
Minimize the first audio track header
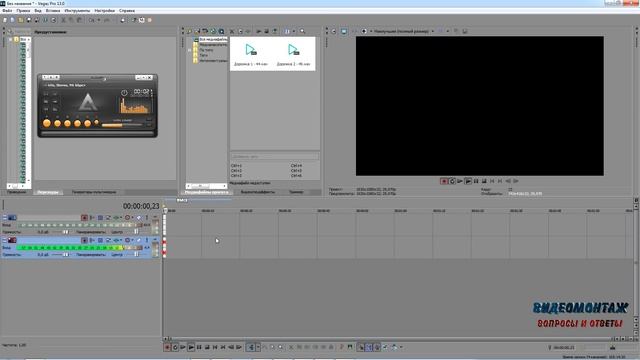pos(5,218)
